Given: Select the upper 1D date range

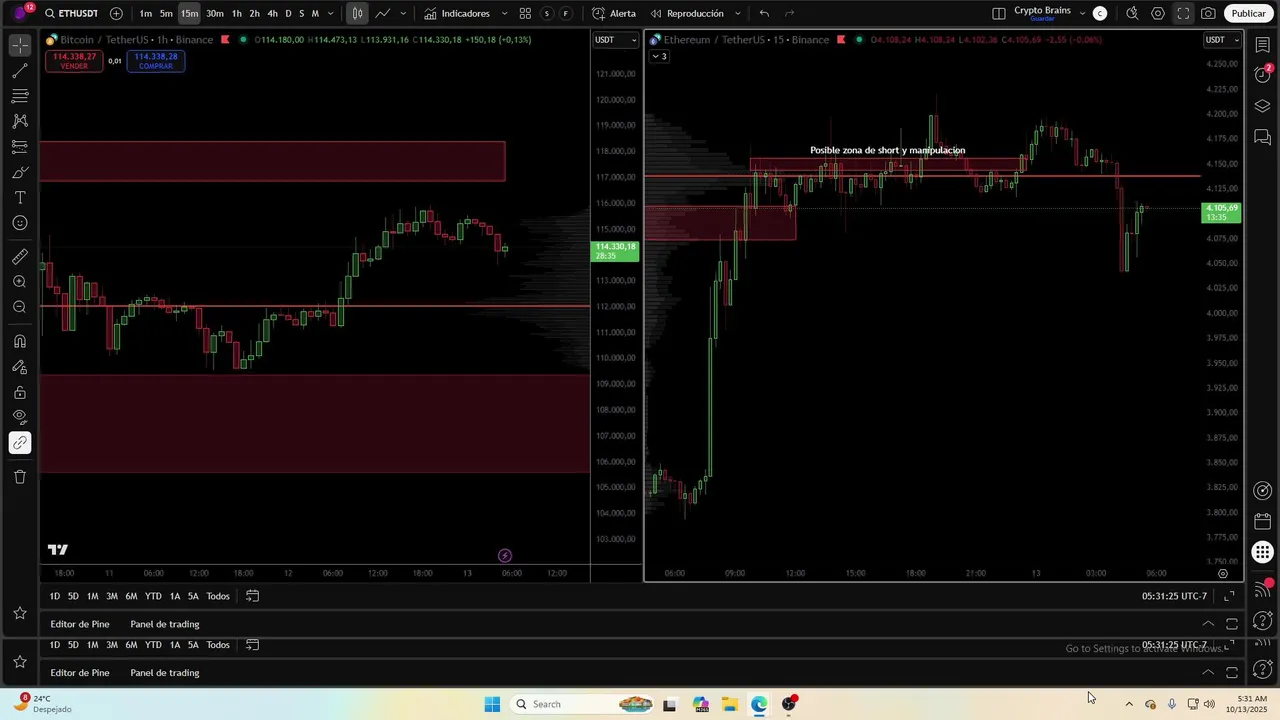Looking at the screenshot, I should [55, 596].
